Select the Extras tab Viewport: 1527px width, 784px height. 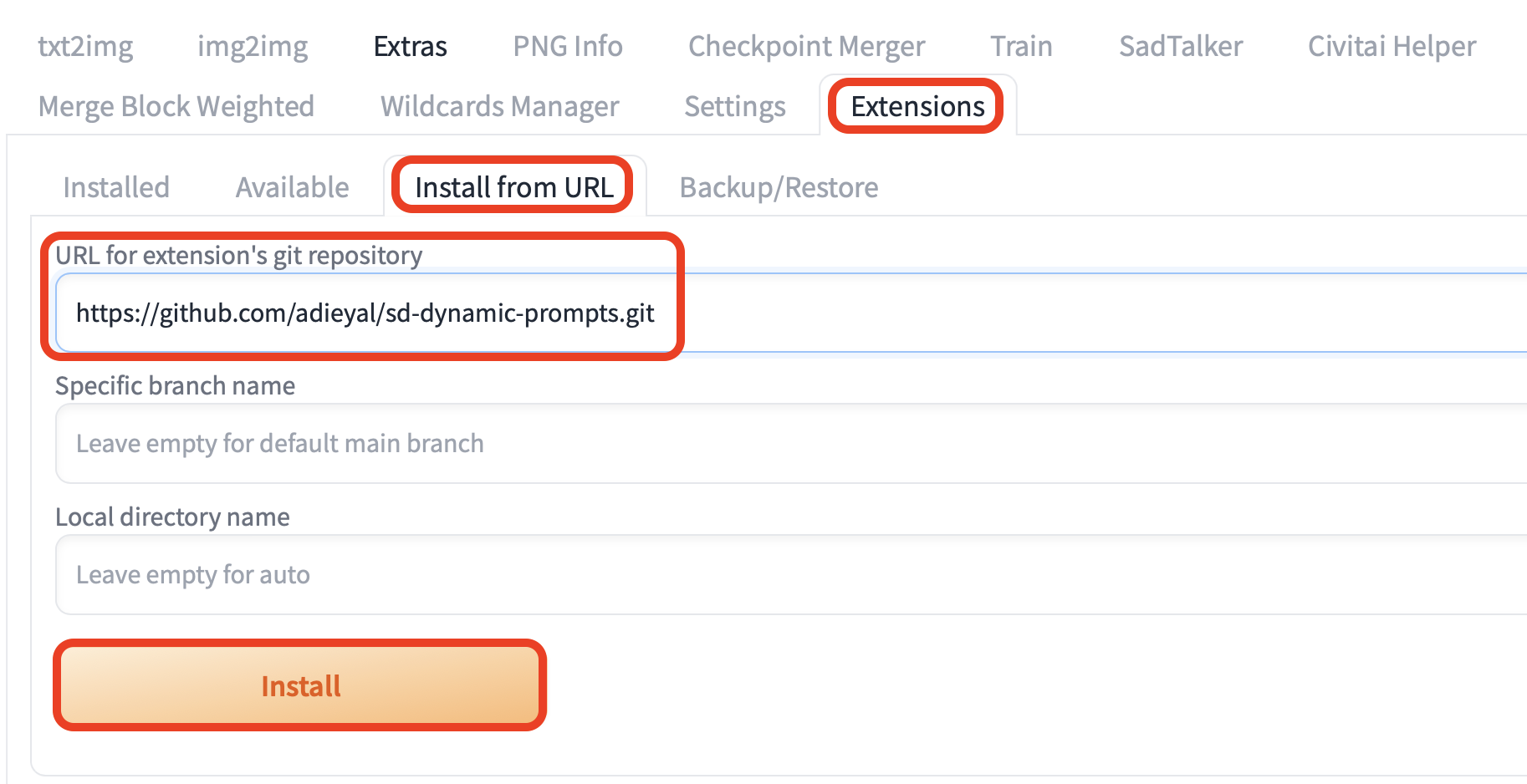tap(409, 47)
